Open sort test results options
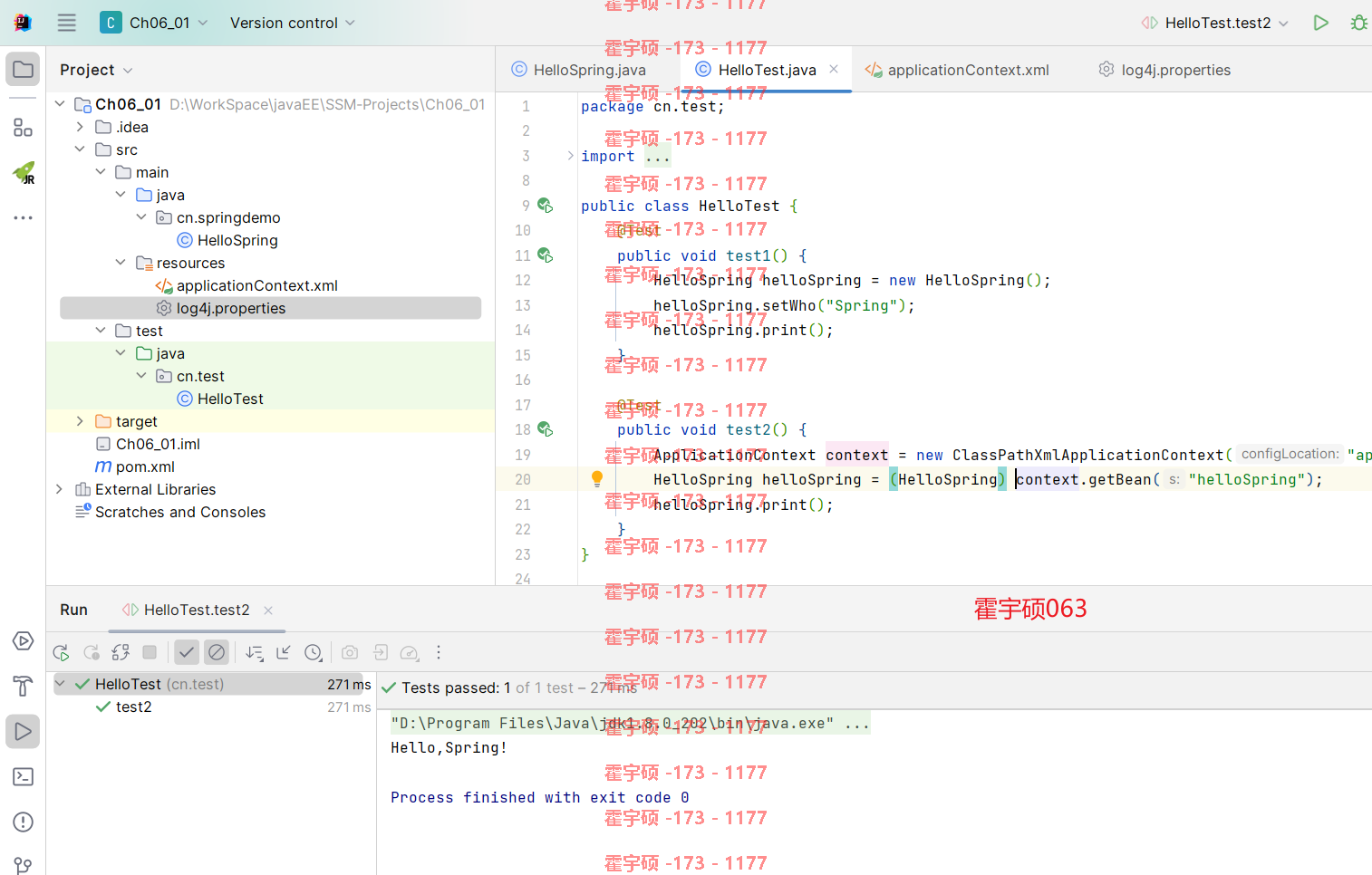Screen dimensions: 1372x875 click(x=255, y=652)
